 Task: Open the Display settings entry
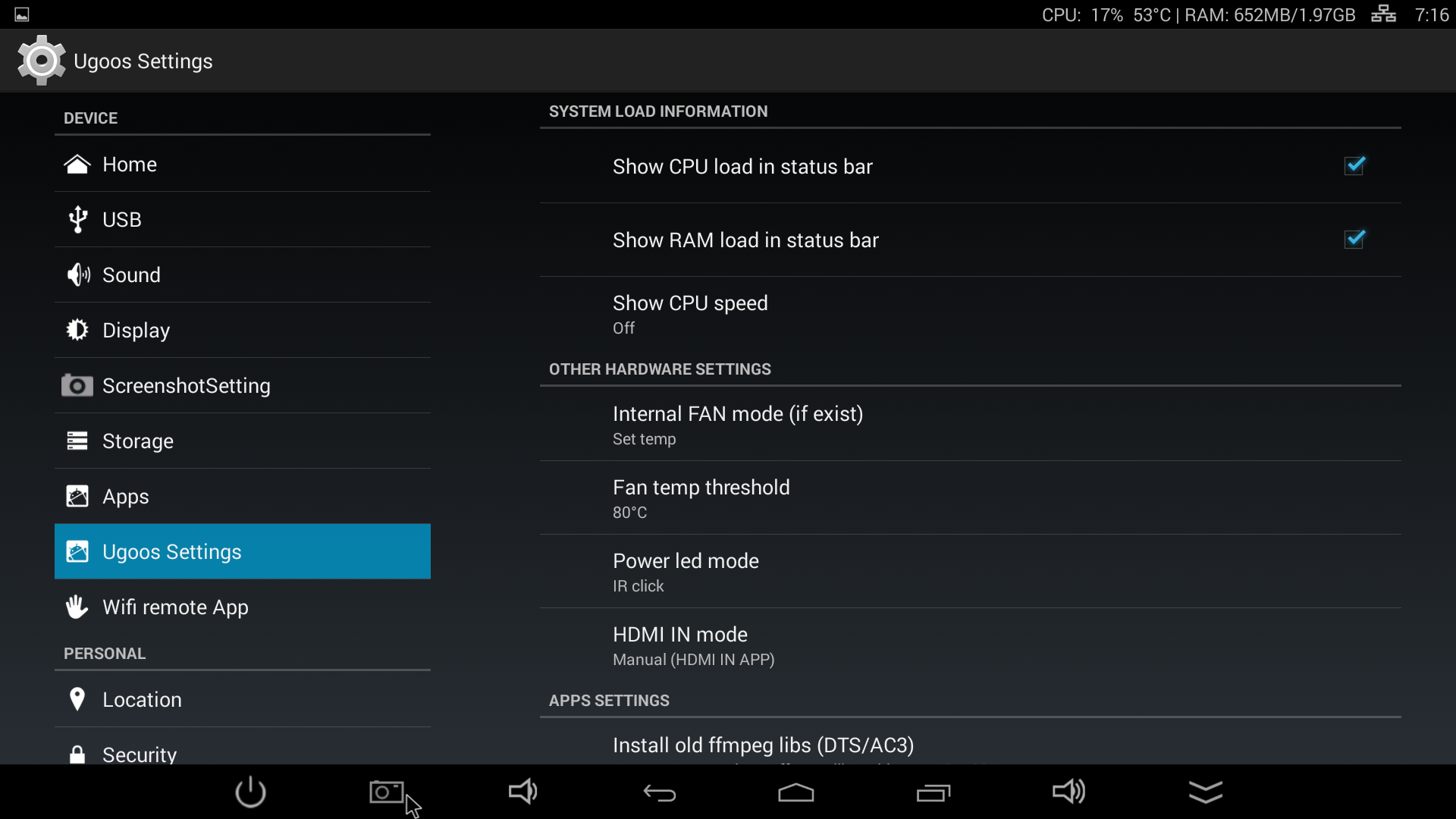pos(243,330)
